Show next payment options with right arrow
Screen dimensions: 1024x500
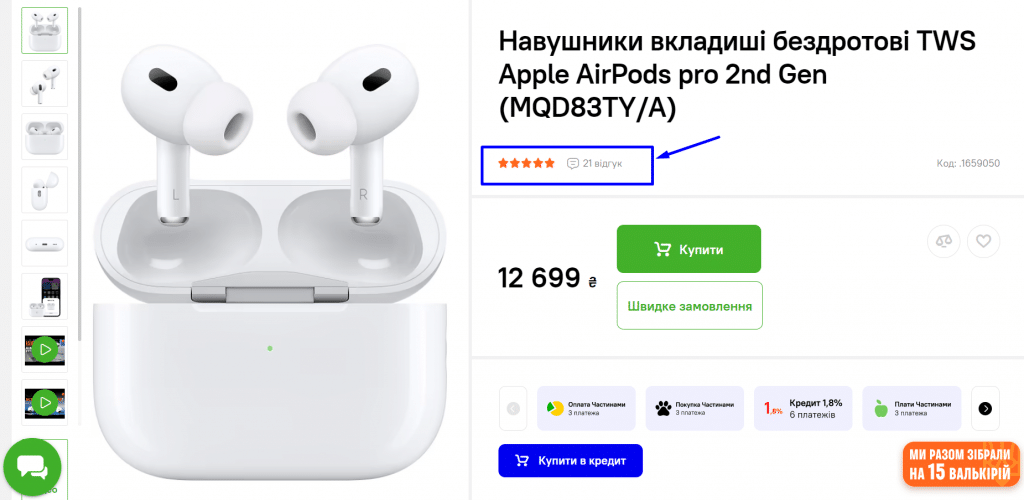[985, 409]
